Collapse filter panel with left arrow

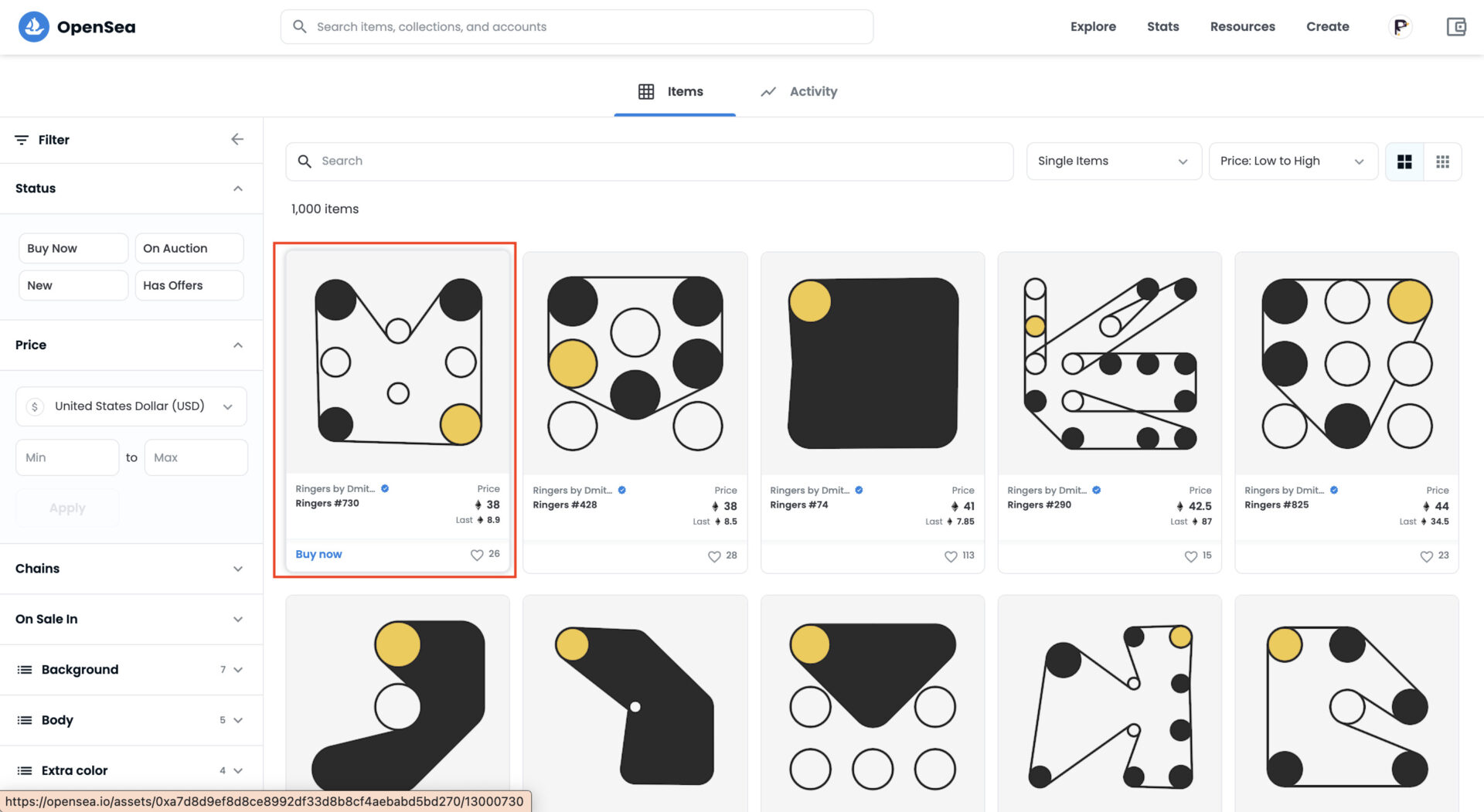[x=237, y=139]
